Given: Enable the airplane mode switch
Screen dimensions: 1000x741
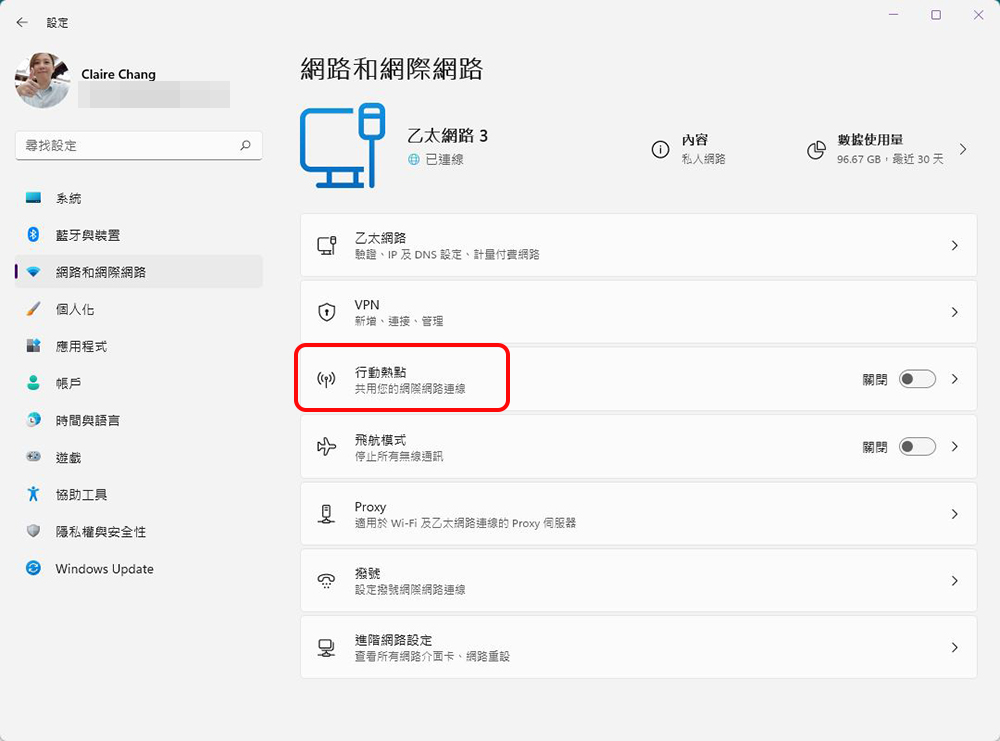Looking at the screenshot, I should click(917, 447).
